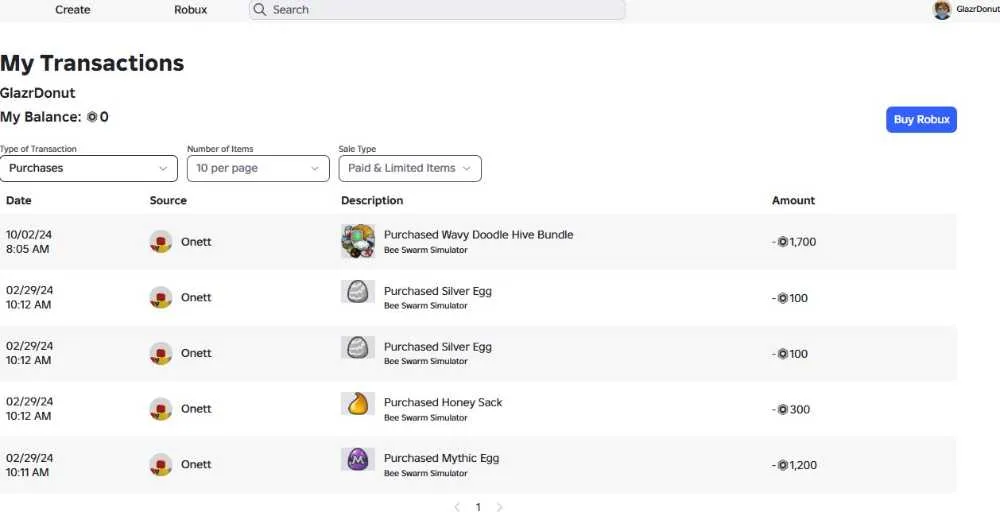The image size is (1000, 512).
Task: Click Onett avatar in 10/02/24 row
Action: coord(161,242)
